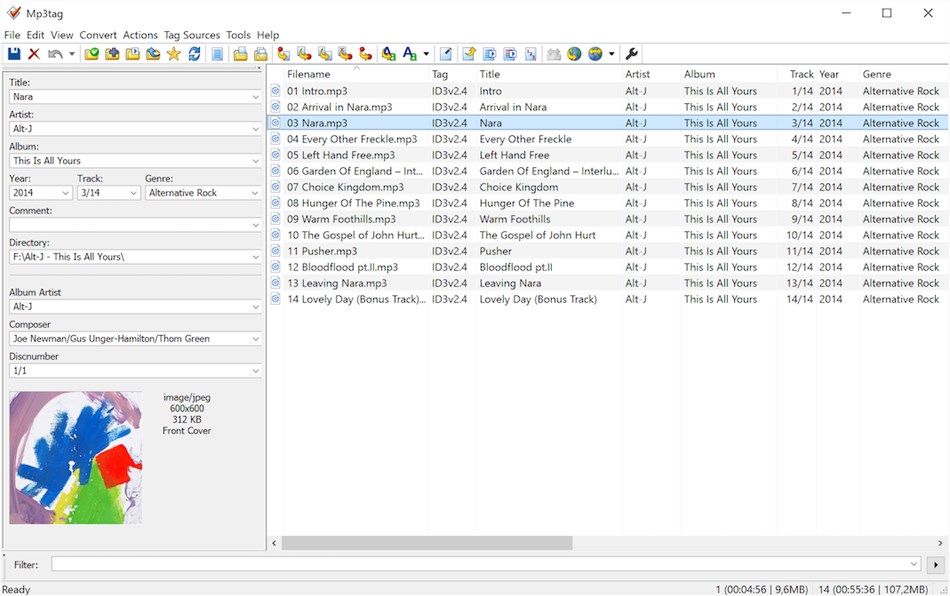This screenshot has height=596, width=950.
Task: Expand the Year combo box
Action: [65, 192]
